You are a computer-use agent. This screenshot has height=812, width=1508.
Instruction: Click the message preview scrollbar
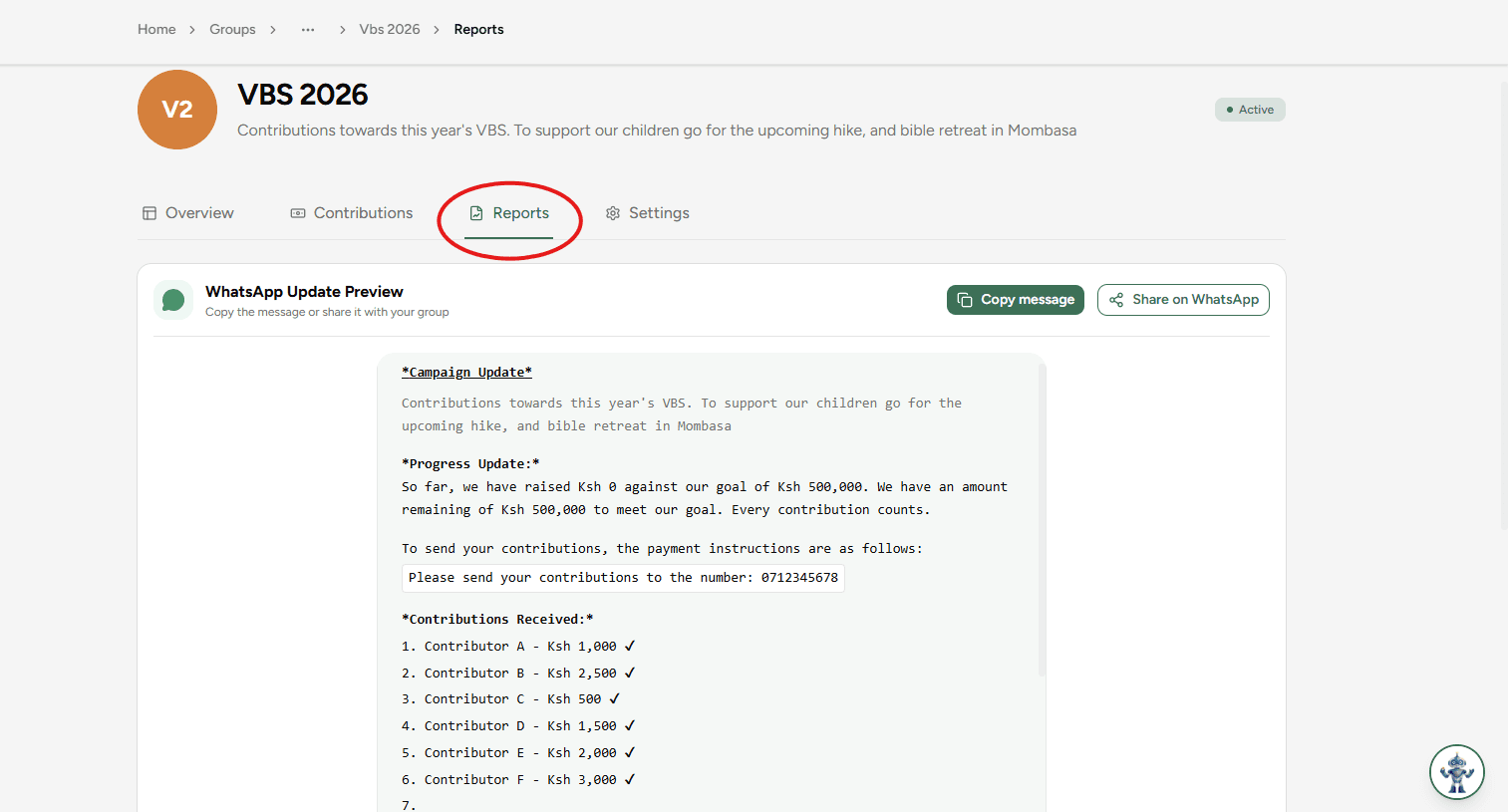[x=1042, y=518]
